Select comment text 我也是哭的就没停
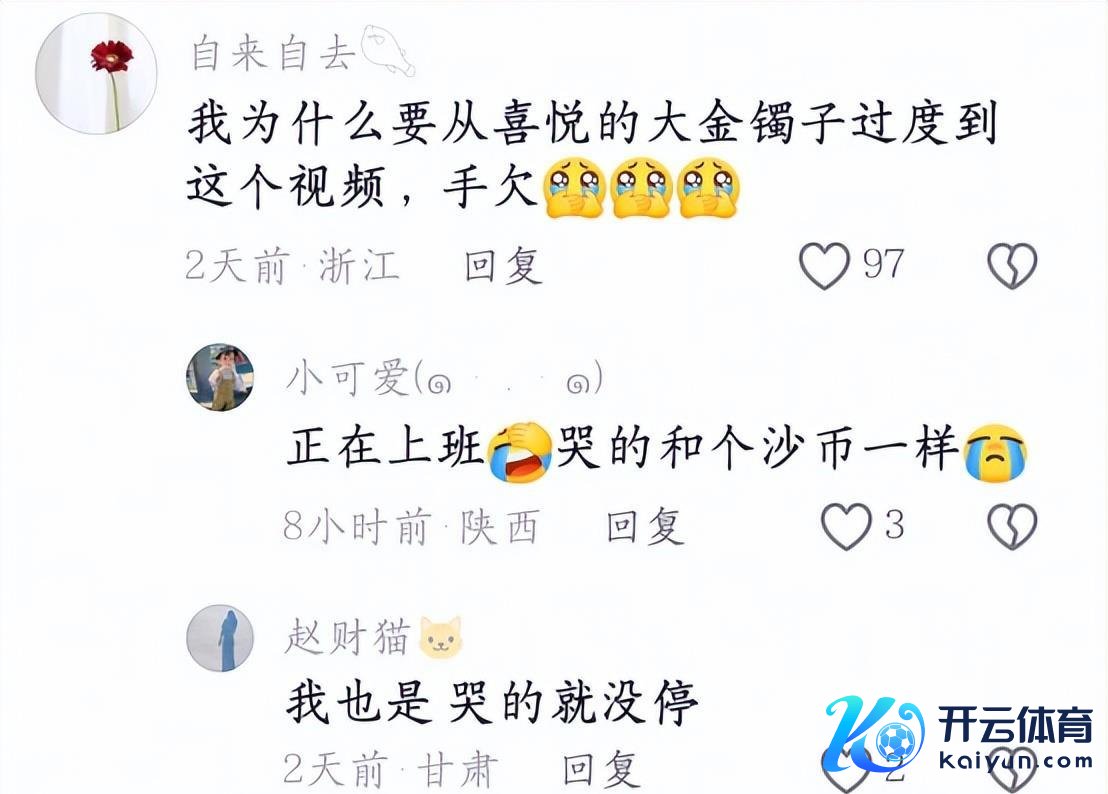1108x794 pixels. pos(493,704)
